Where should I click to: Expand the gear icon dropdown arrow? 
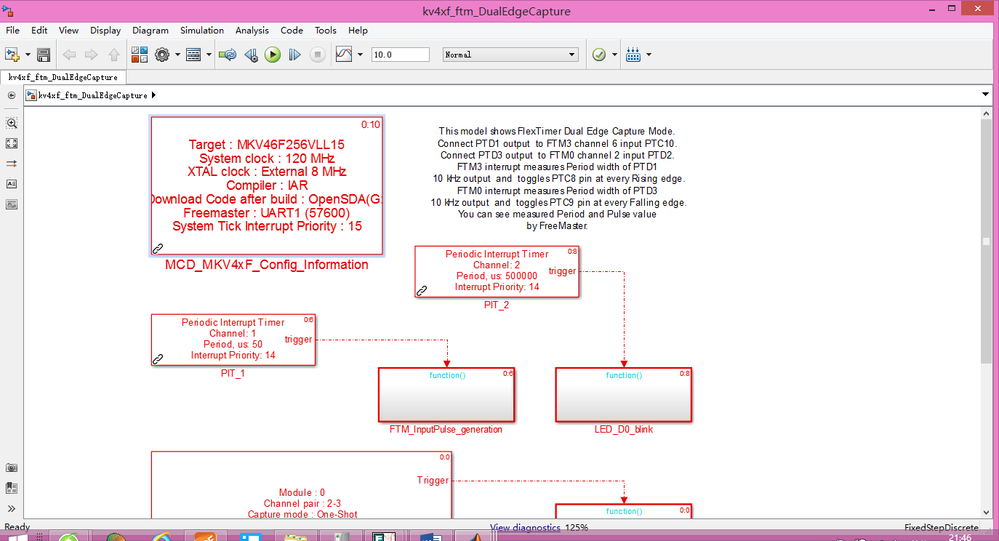point(177,55)
